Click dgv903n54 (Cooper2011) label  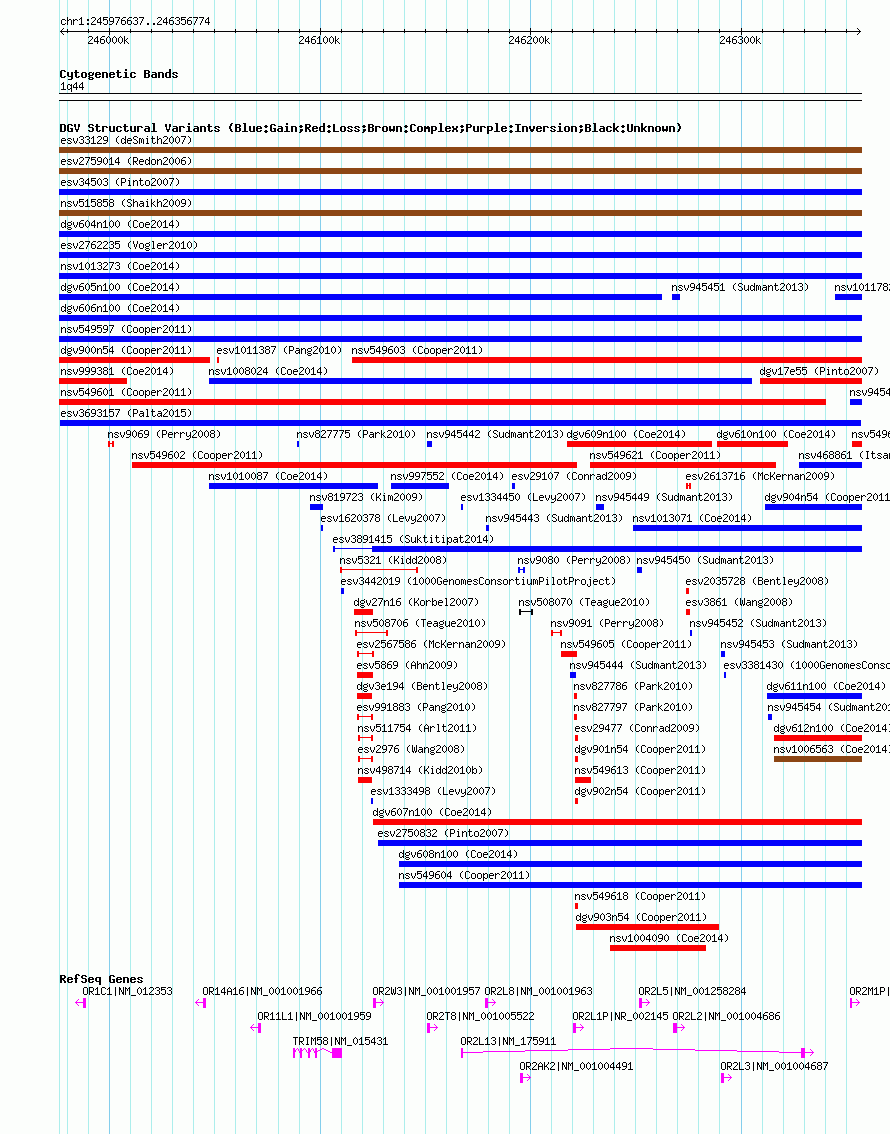[641, 917]
